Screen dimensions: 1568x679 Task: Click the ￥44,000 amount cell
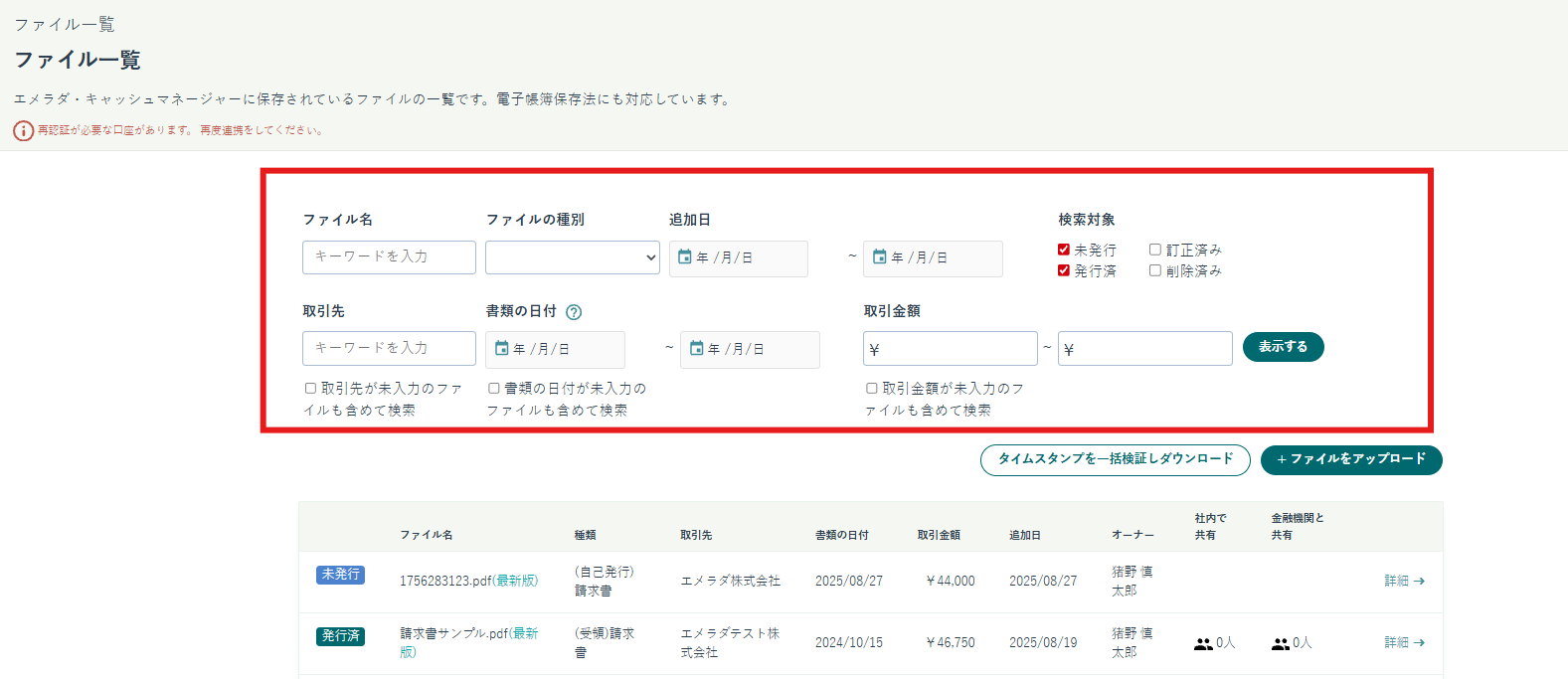[x=950, y=581]
